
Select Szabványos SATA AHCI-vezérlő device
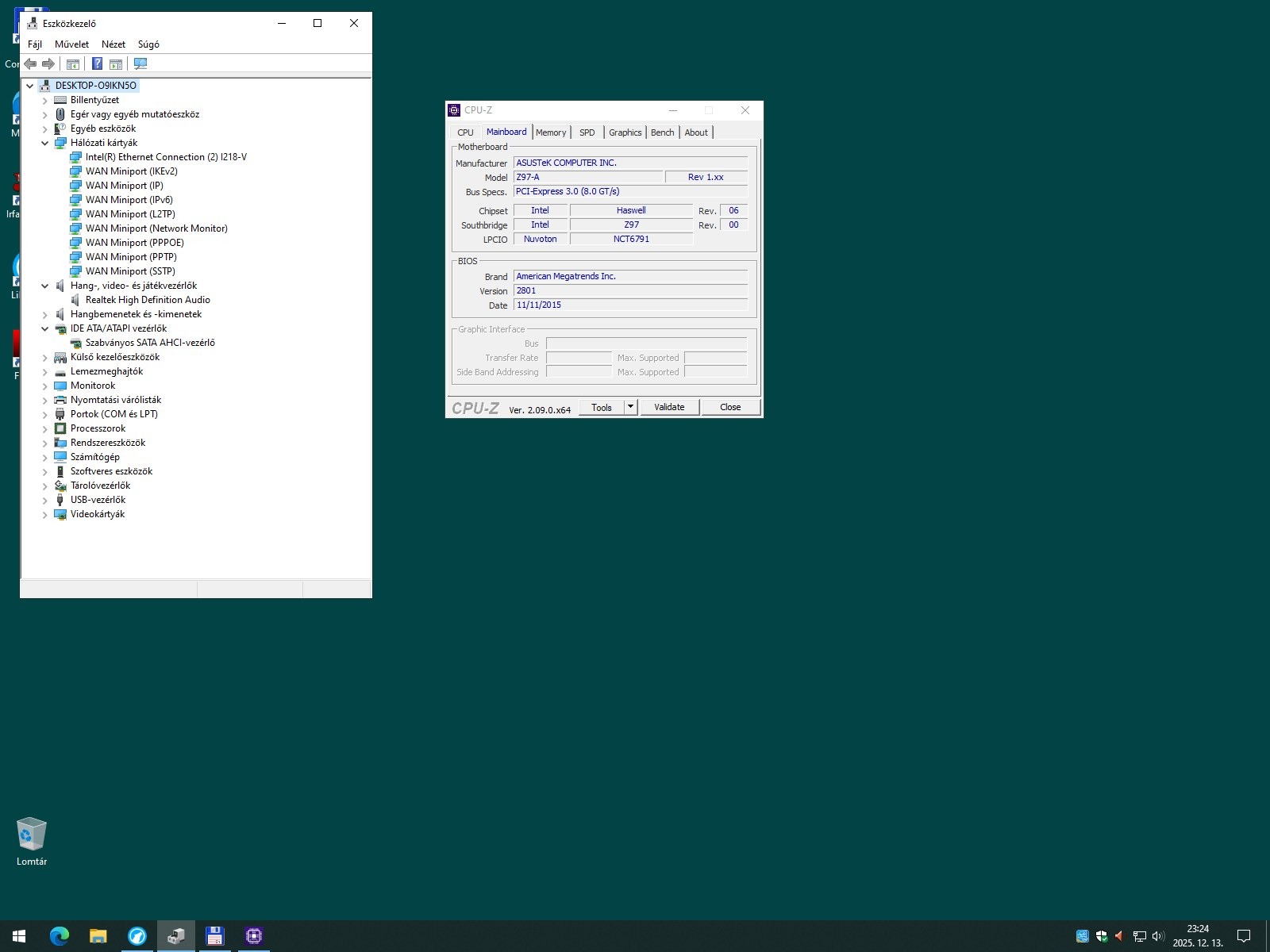click(150, 343)
